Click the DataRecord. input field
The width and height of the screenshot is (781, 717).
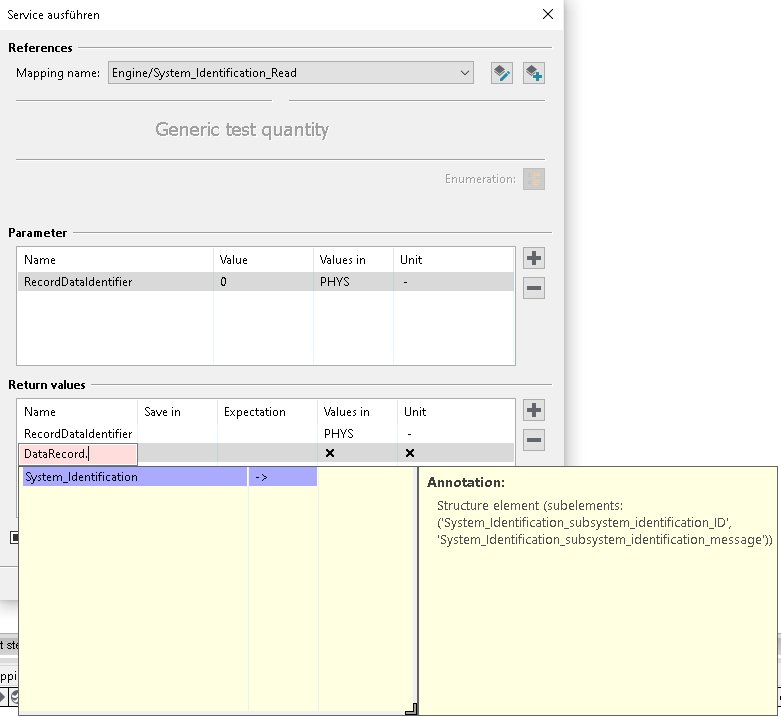pyautogui.click(x=78, y=454)
